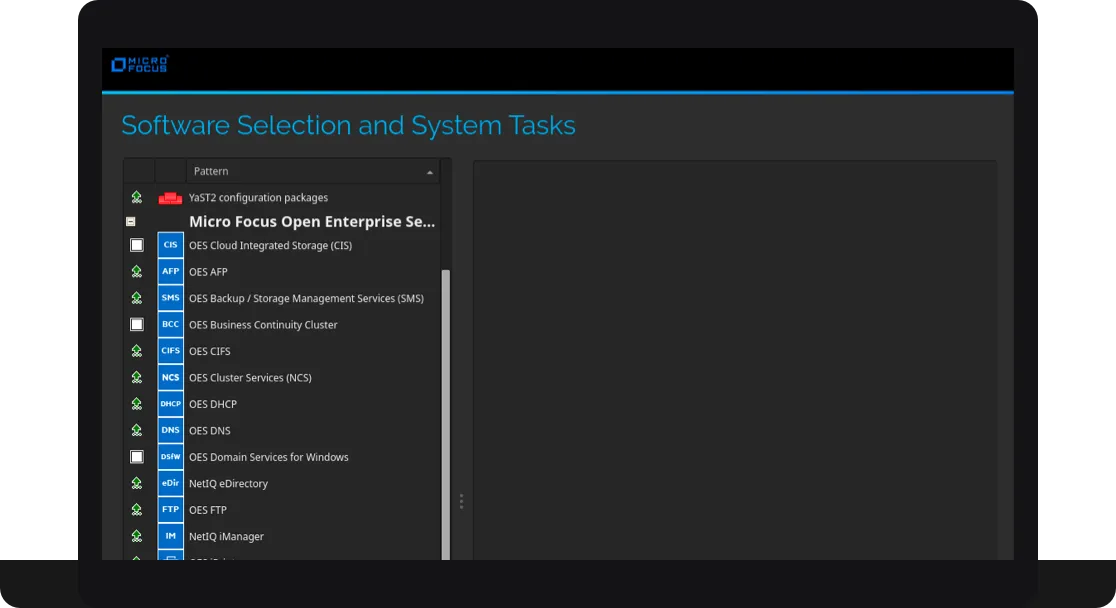Check the OES Domain Services for Windows checkbox
This screenshot has width=1116, height=608.
pyautogui.click(x=137, y=457)
